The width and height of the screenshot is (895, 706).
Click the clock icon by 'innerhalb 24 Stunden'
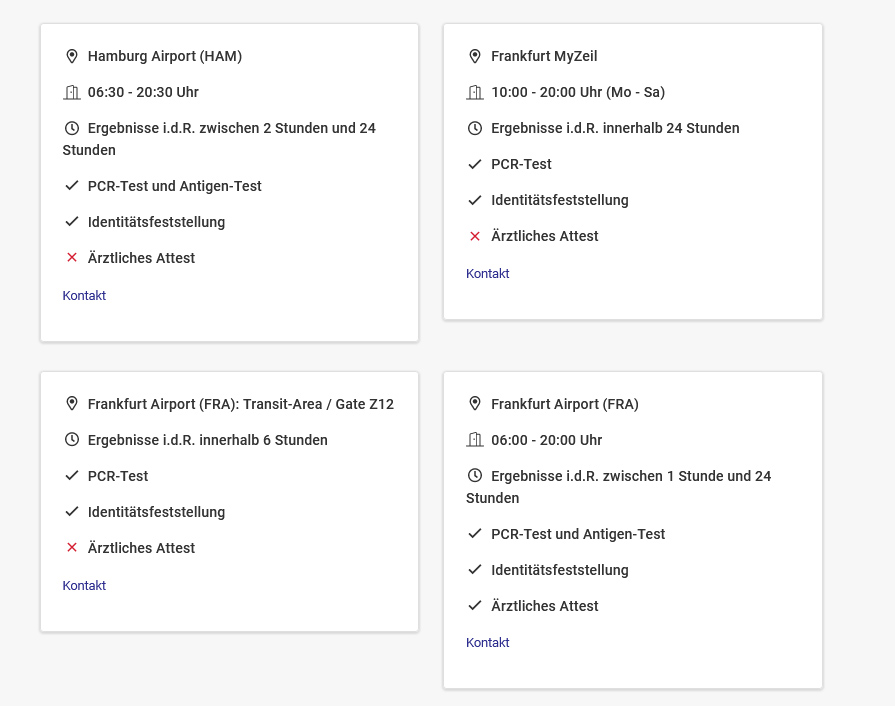[475, 128]
